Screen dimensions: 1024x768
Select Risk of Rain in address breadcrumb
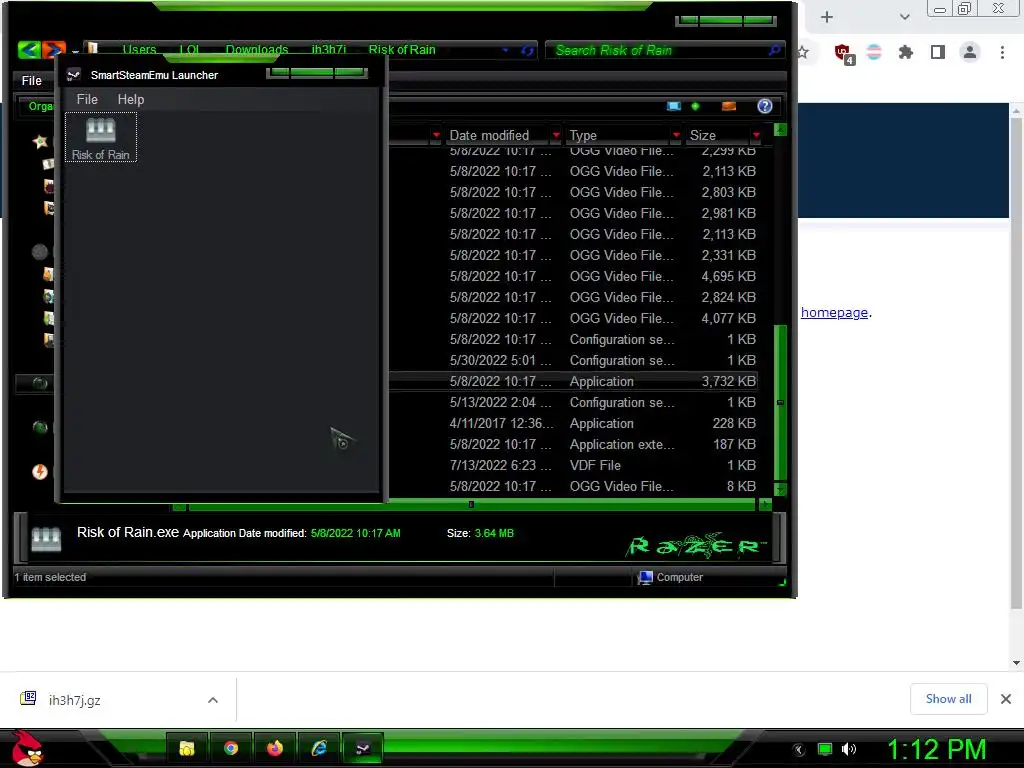pyautogui.click(x=402, y=50)
